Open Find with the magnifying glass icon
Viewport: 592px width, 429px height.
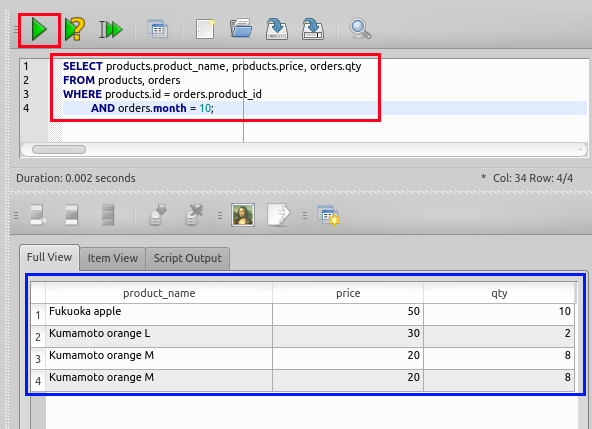click(x=360, y=29)
